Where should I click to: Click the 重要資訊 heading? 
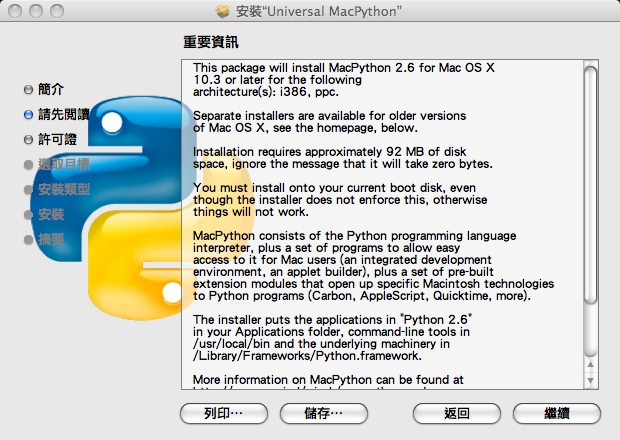point(211,42)
